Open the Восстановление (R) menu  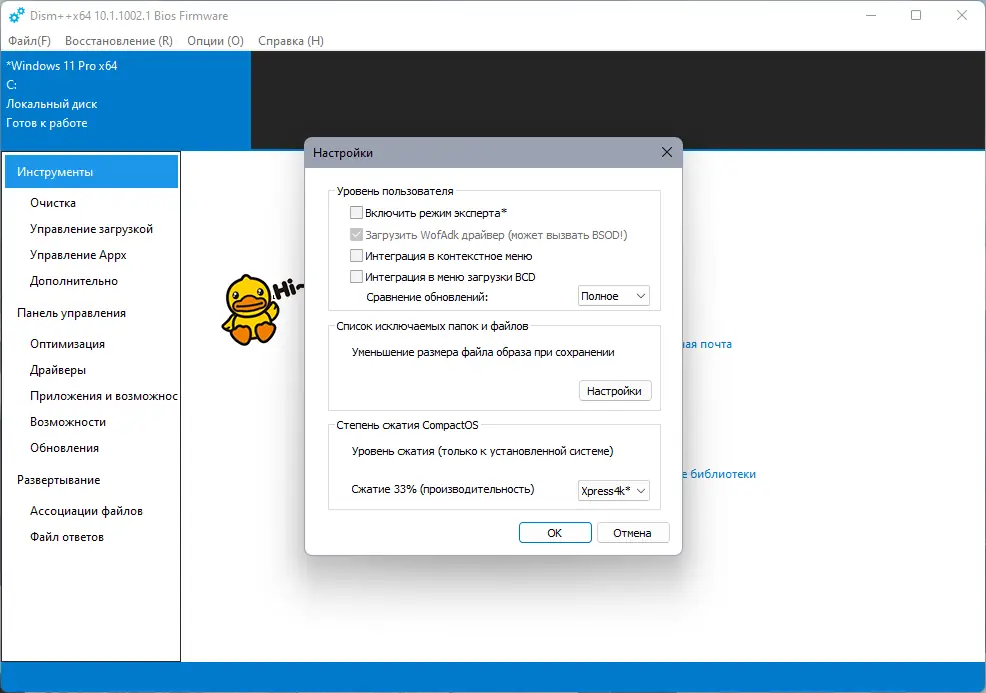coord(119,41)
